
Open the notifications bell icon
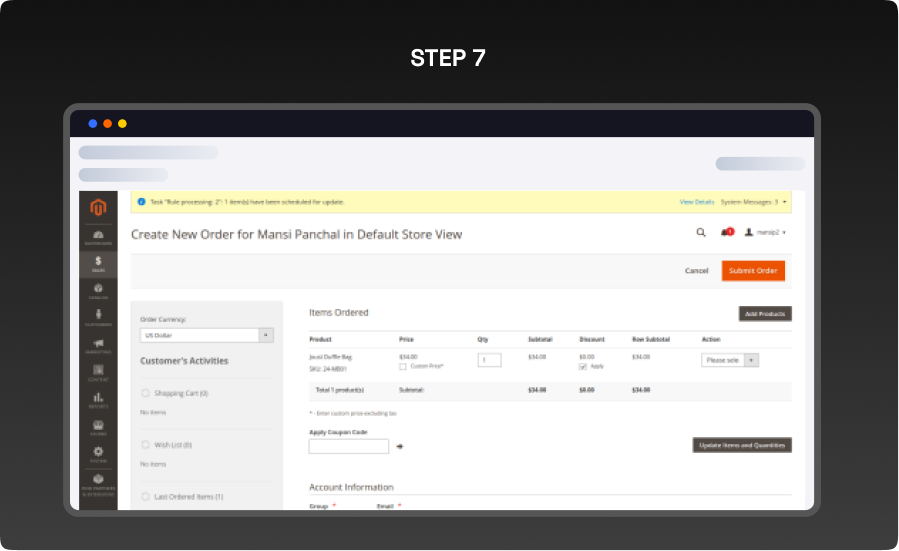click(x=726, y=232)
